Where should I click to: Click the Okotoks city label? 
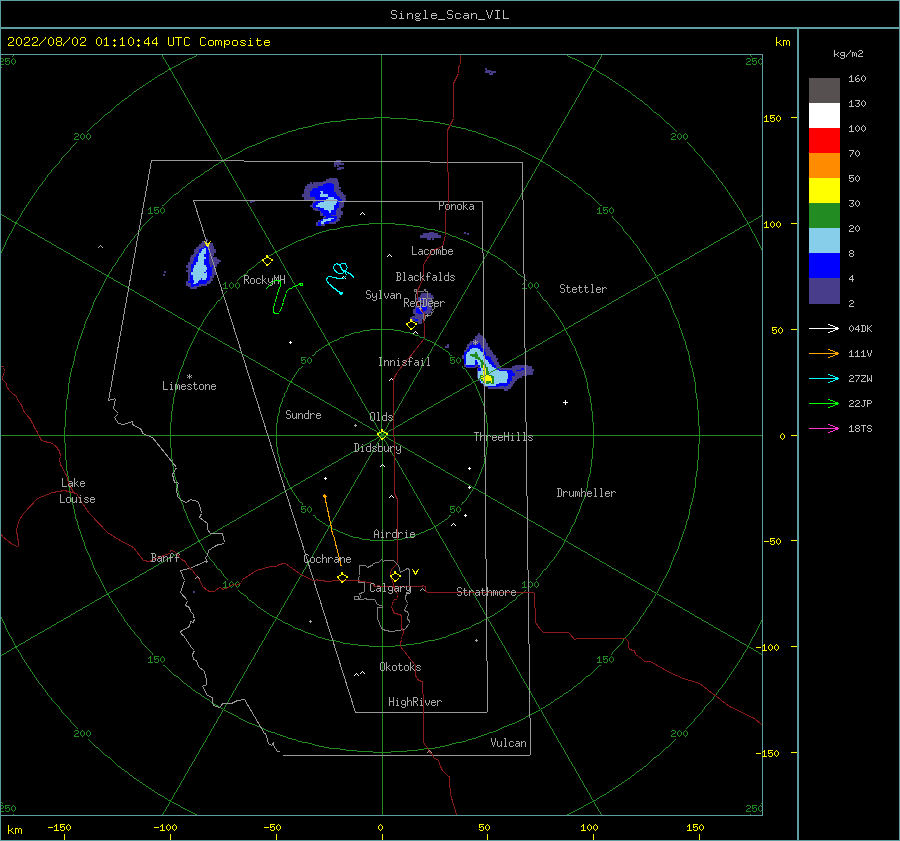pos(400,666)
